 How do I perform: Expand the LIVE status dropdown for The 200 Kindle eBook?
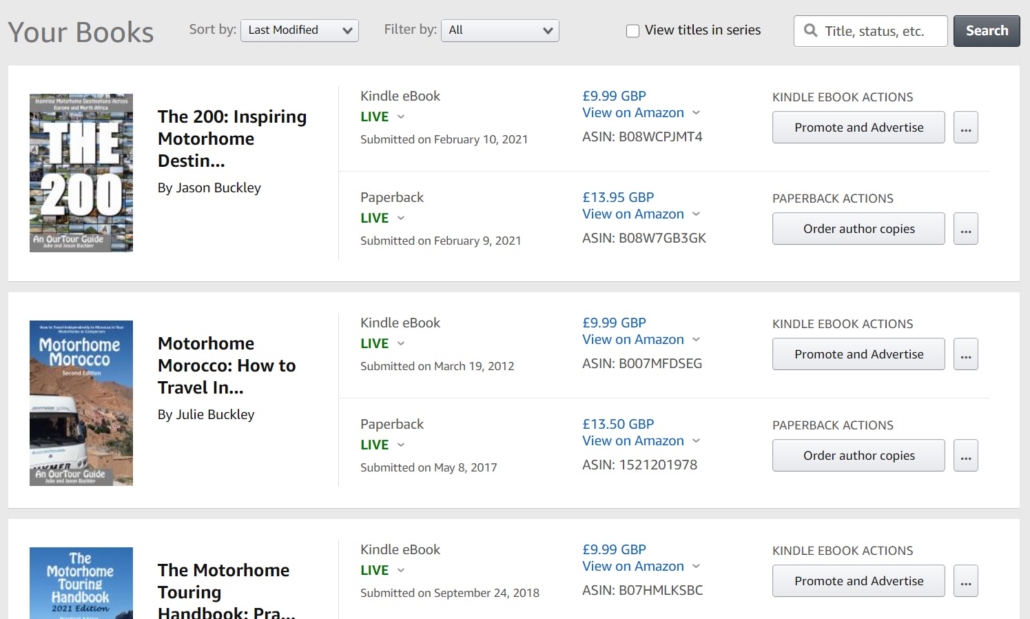(400, 116)
